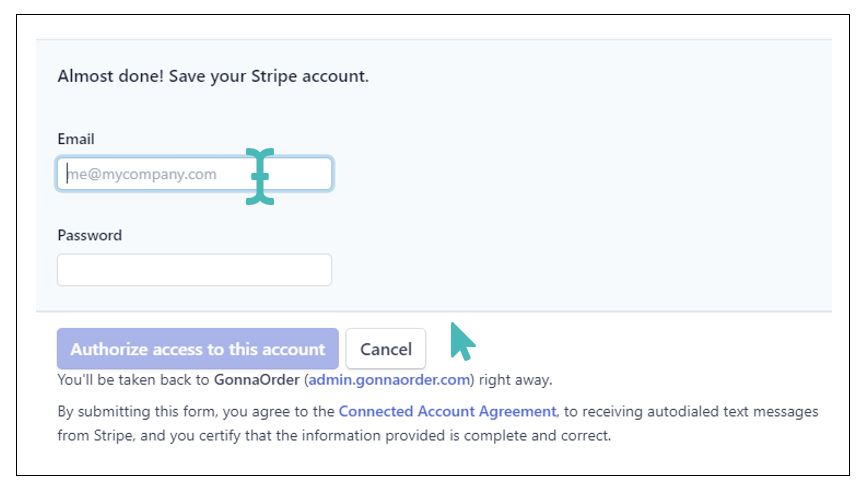The width and height of the screenshot is (868, 490).
Task: Open the Connected Account Agreement link
Action: pos(447,411)
